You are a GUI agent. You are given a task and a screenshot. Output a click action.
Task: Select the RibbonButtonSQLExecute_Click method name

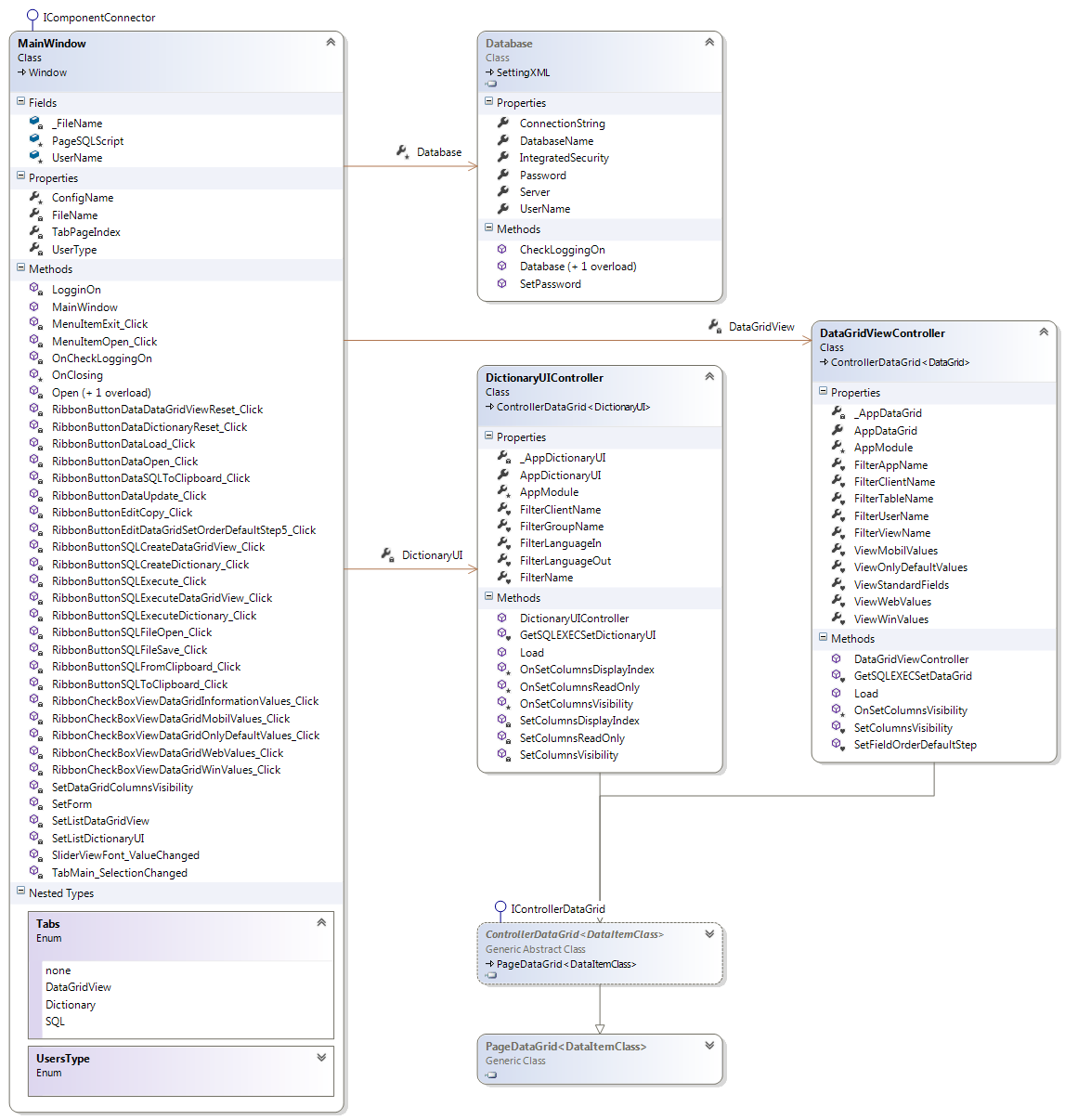pos(129,581)
